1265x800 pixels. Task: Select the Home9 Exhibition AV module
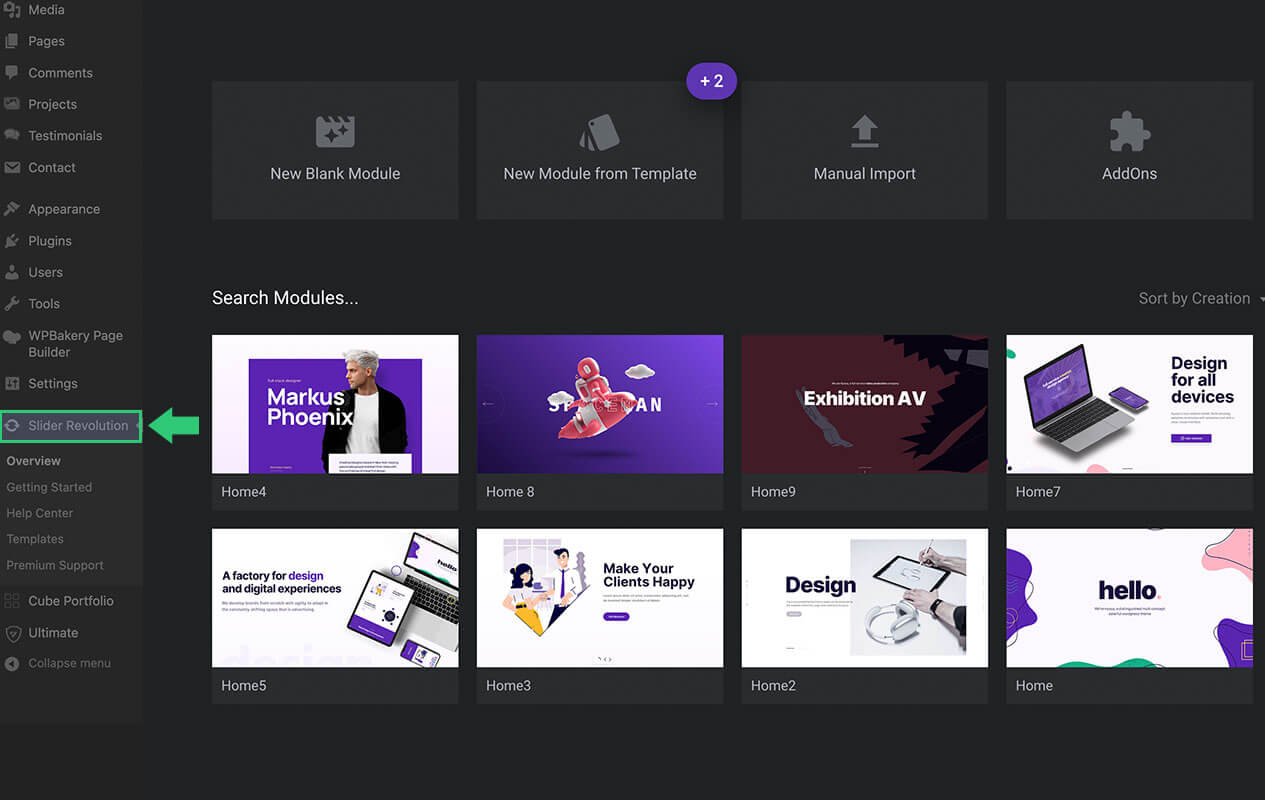click(x=864, y=404)
